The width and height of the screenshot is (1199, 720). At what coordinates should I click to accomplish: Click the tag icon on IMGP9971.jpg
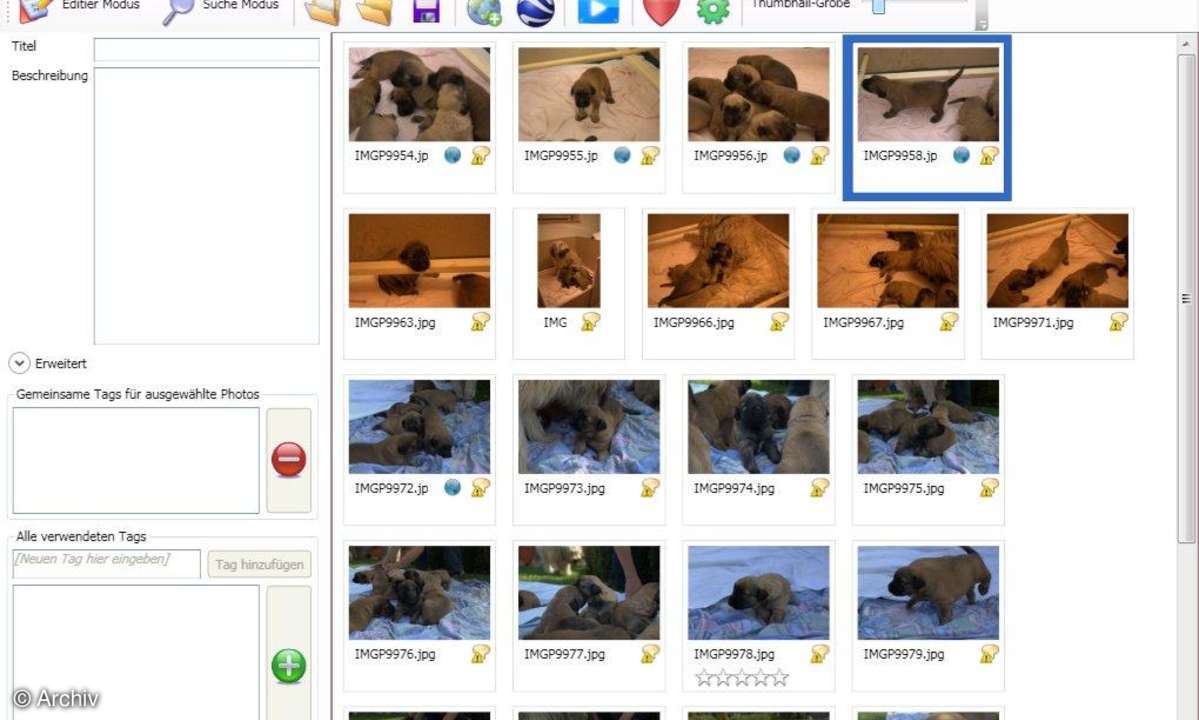click(x=1119, y=322)
